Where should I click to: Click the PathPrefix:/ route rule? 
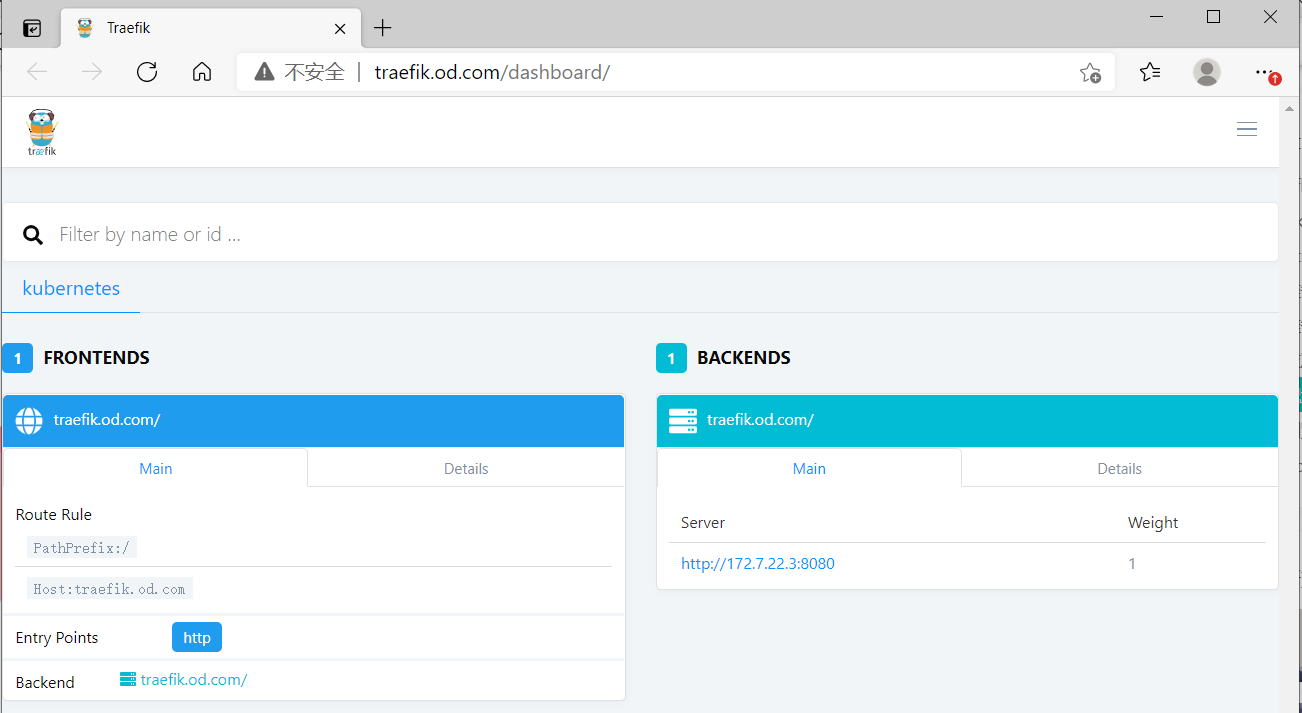tap(82, 548)
